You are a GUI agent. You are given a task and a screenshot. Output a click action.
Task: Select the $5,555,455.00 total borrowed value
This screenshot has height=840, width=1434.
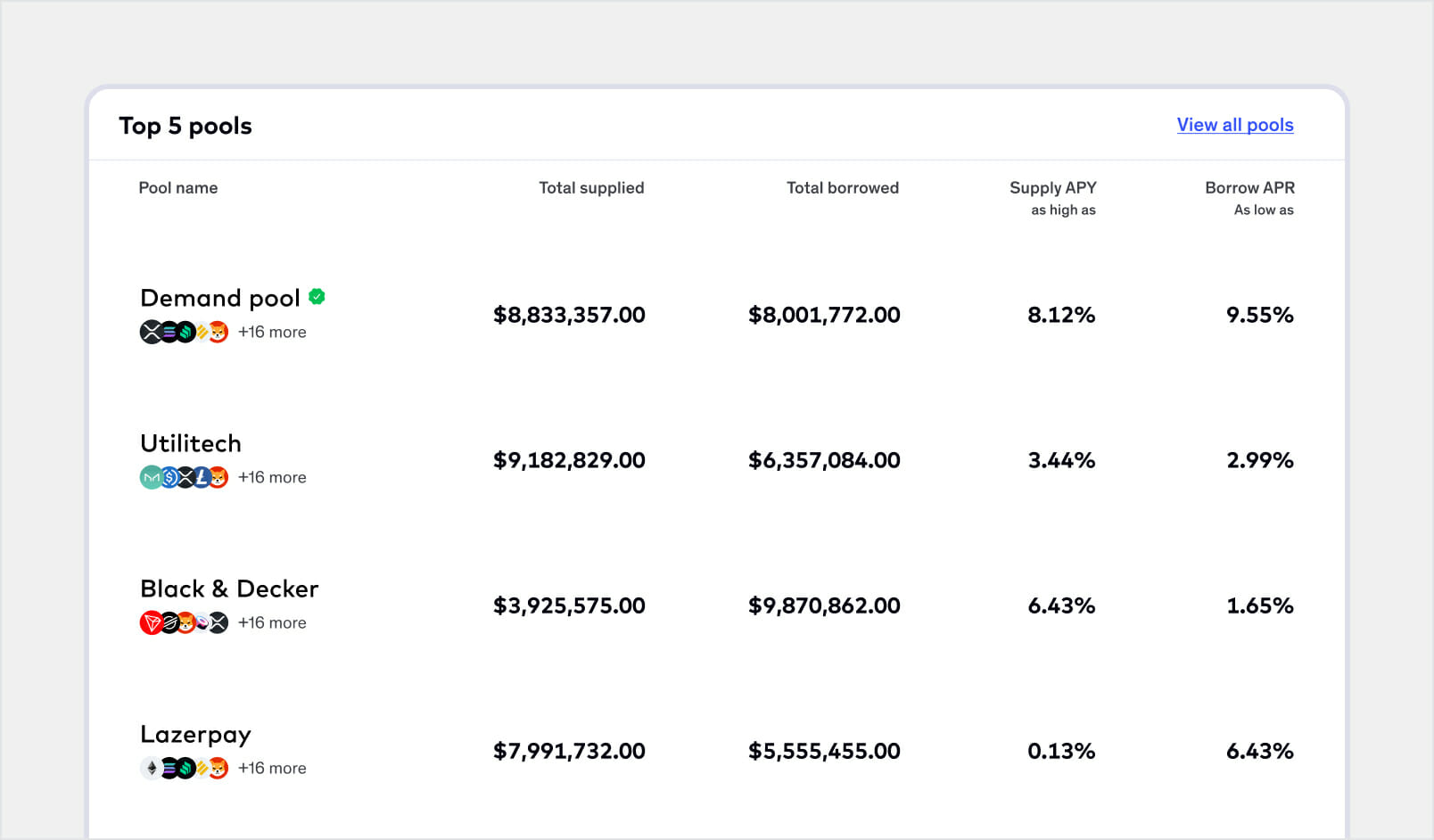824,751
